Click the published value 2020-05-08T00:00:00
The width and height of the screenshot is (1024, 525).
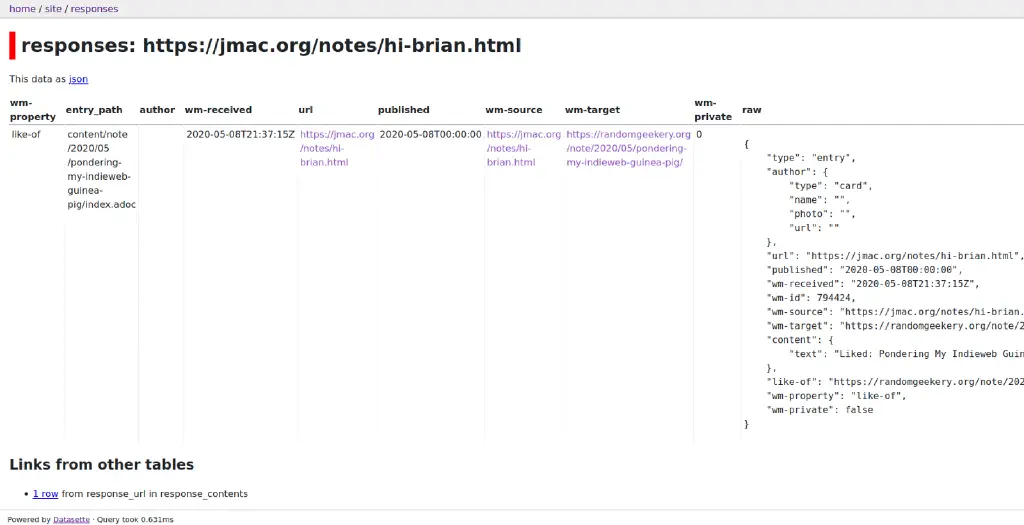430,135
